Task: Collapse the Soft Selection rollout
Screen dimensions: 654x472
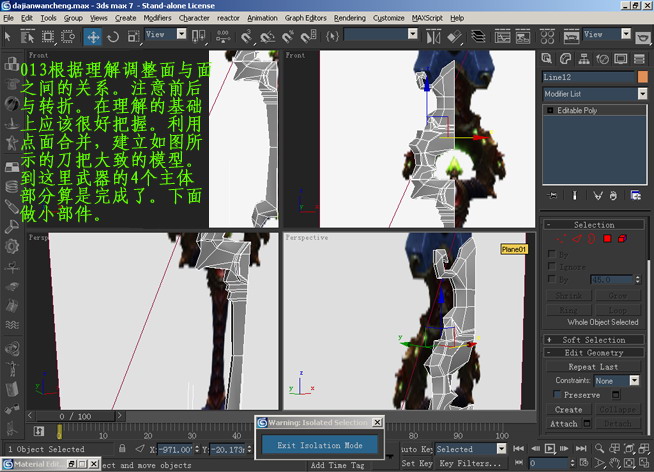Action: [x=594, y=340]
